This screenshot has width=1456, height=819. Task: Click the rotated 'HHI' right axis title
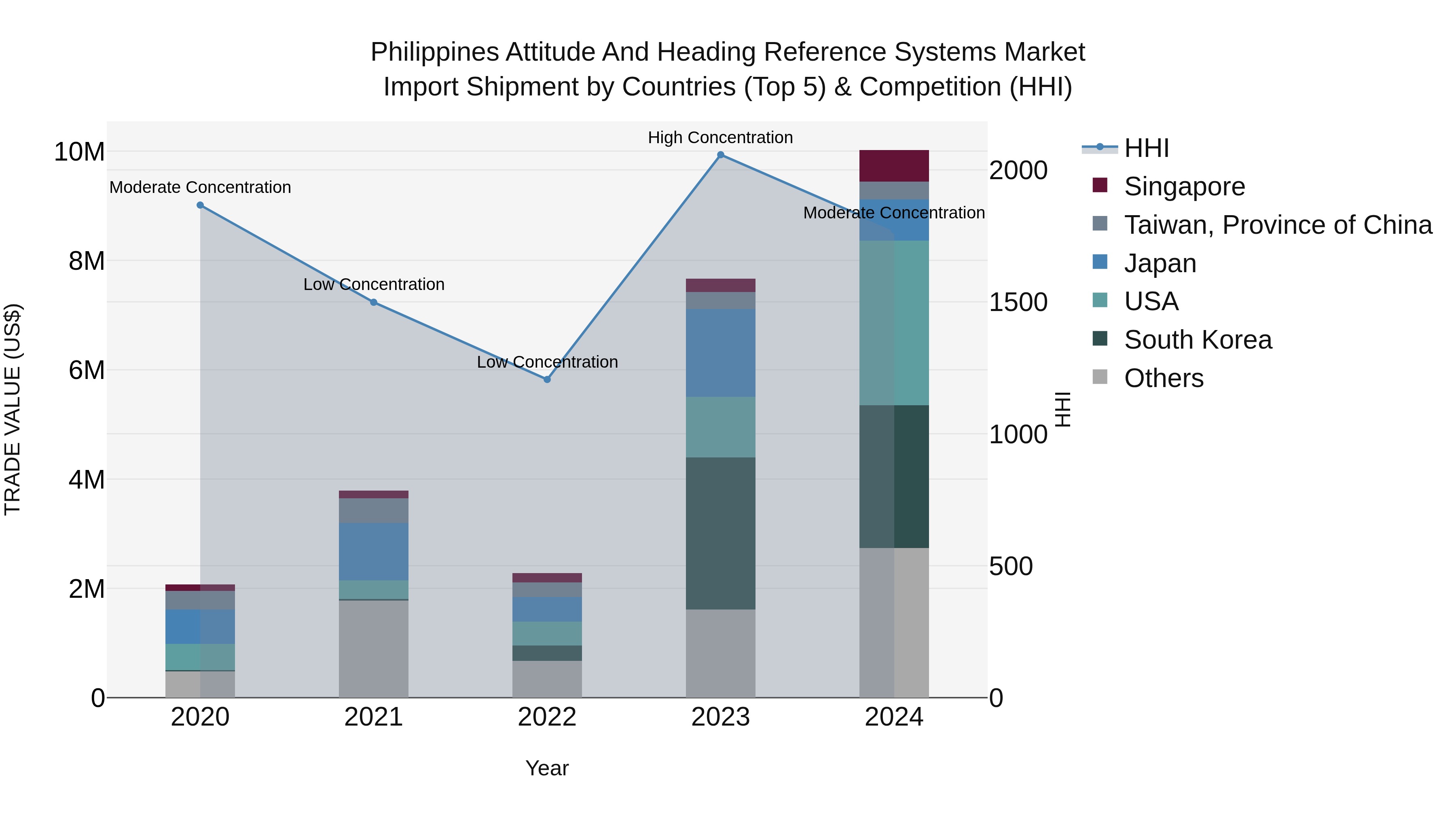pos(1063,409)
